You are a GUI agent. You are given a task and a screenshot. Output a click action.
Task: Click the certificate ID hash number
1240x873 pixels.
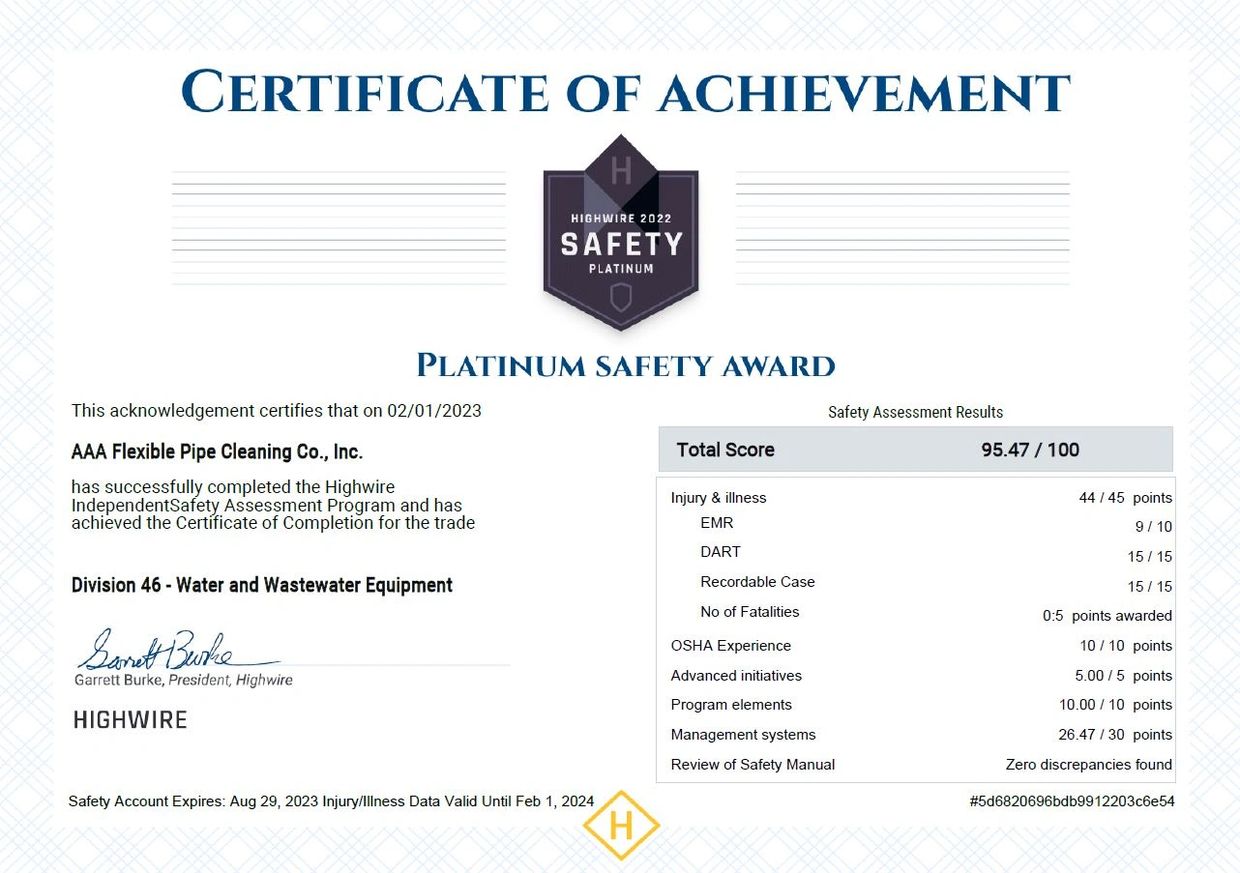(x=1071, y=801)
